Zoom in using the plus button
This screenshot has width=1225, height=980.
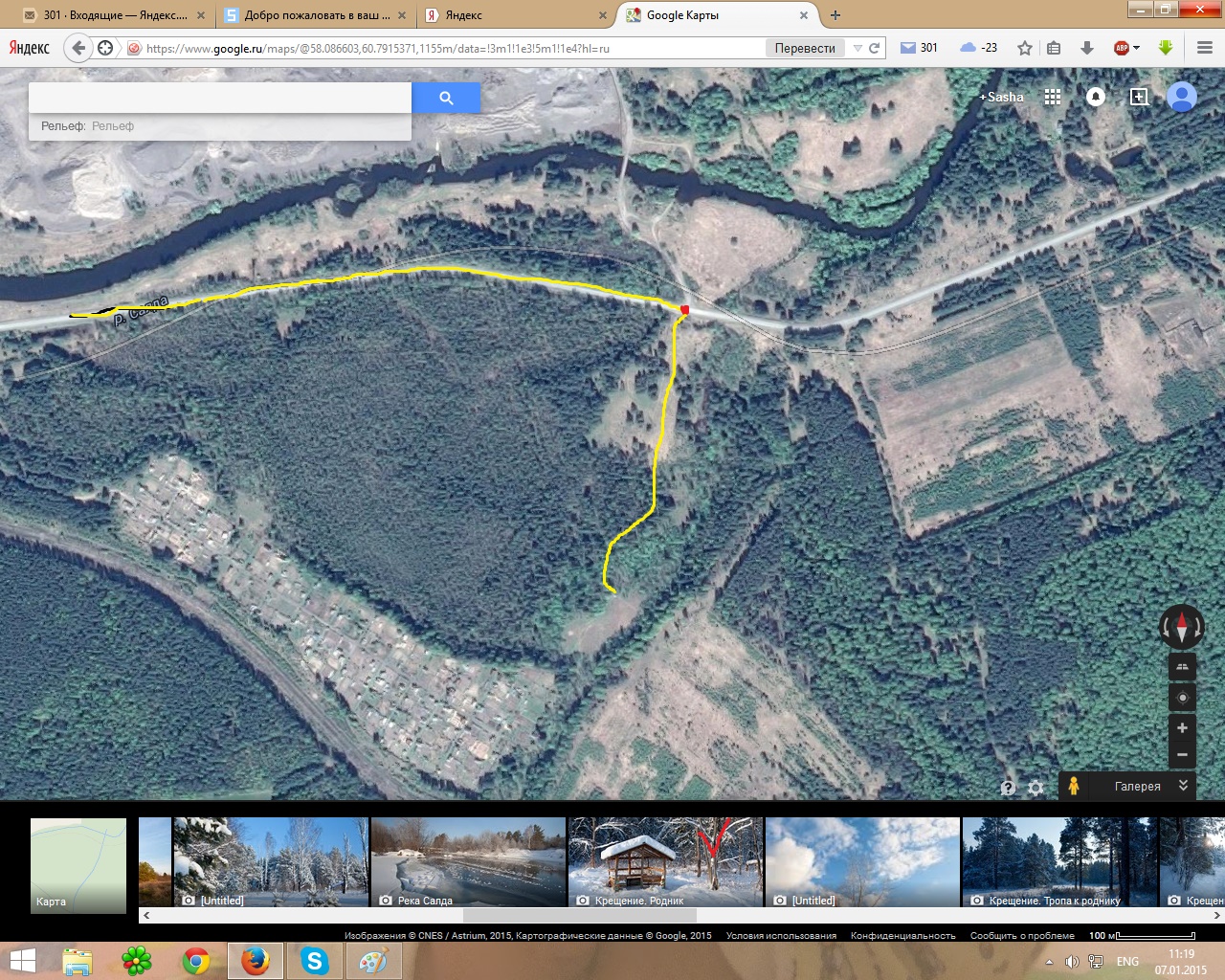(x=1182, y=728)
